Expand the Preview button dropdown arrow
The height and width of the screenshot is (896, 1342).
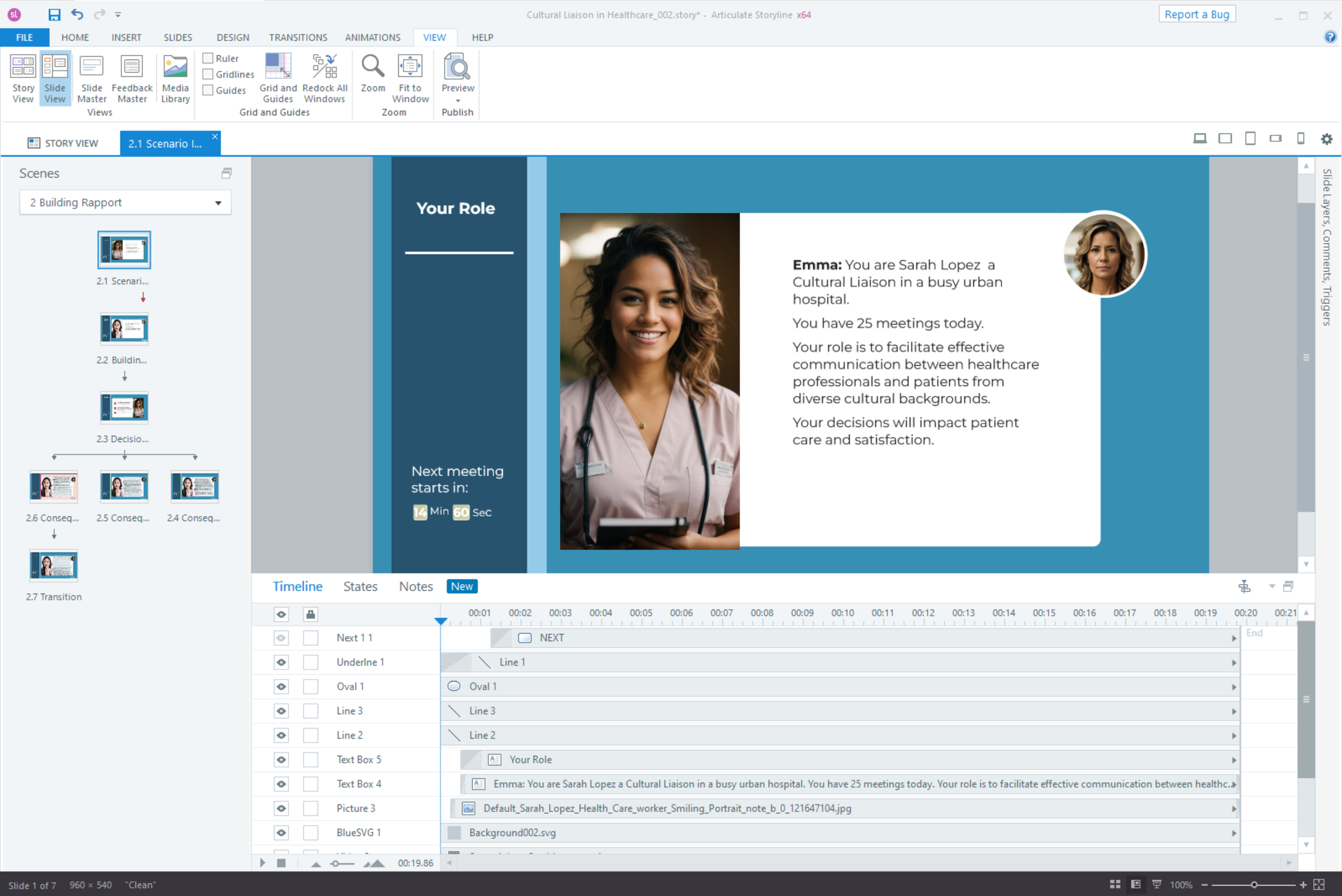coord(457,101)
